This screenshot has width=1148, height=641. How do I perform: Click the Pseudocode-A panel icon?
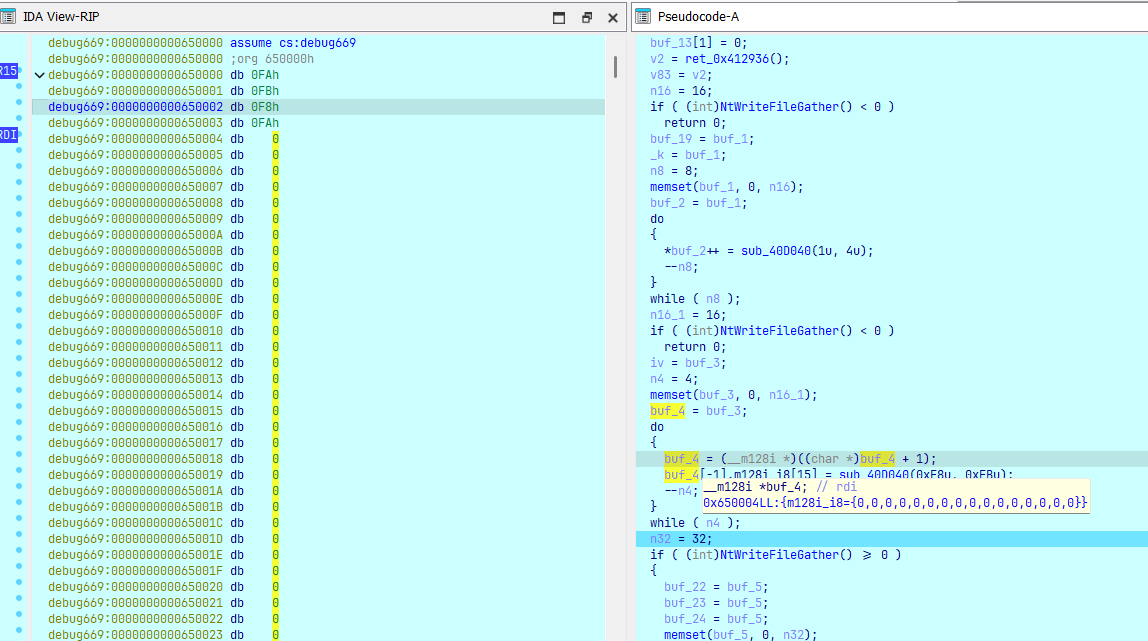[644, 17]
